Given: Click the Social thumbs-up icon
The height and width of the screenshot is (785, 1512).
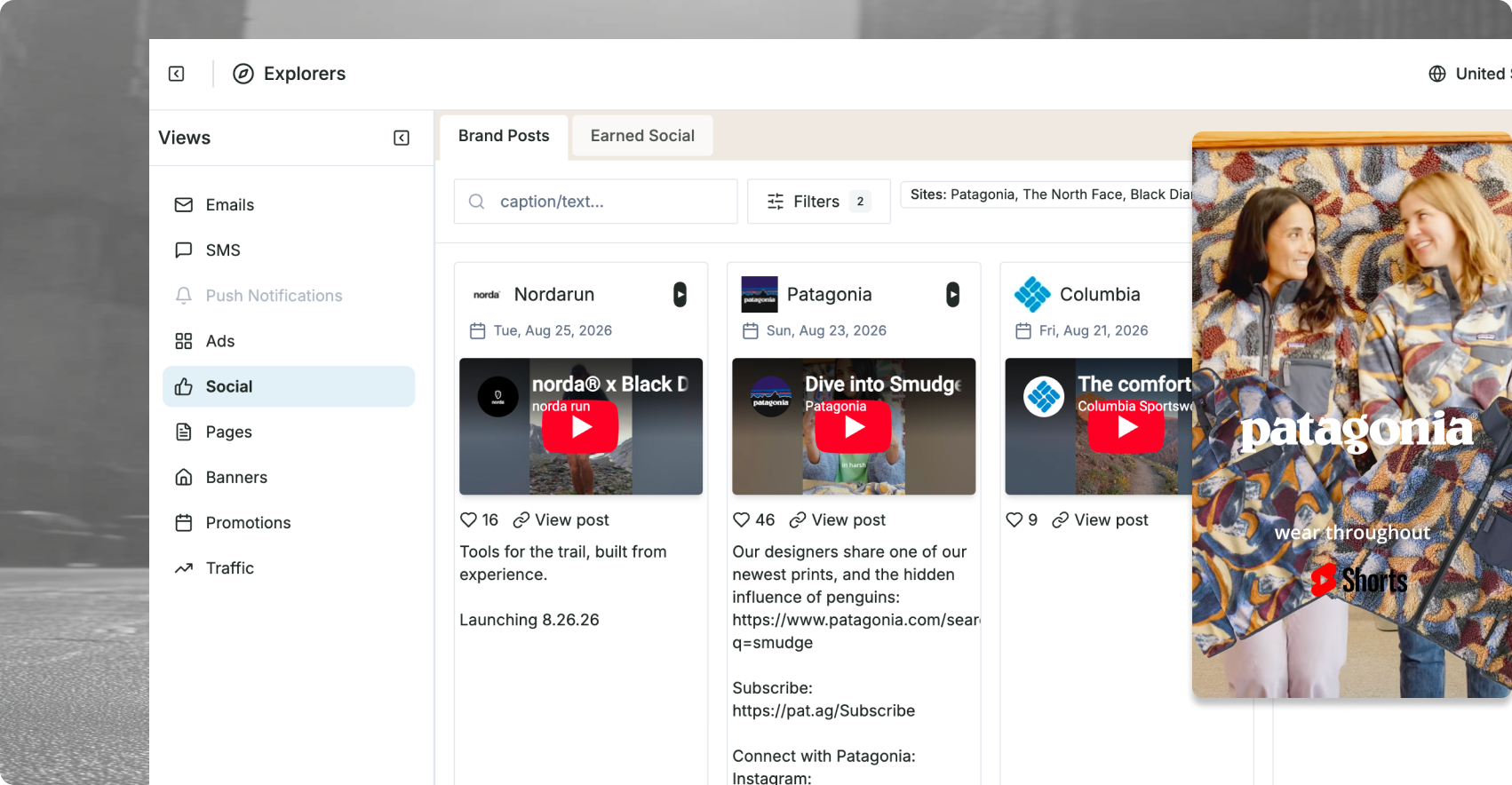Looking at the screenshot, I should click(x=184, y=386).
